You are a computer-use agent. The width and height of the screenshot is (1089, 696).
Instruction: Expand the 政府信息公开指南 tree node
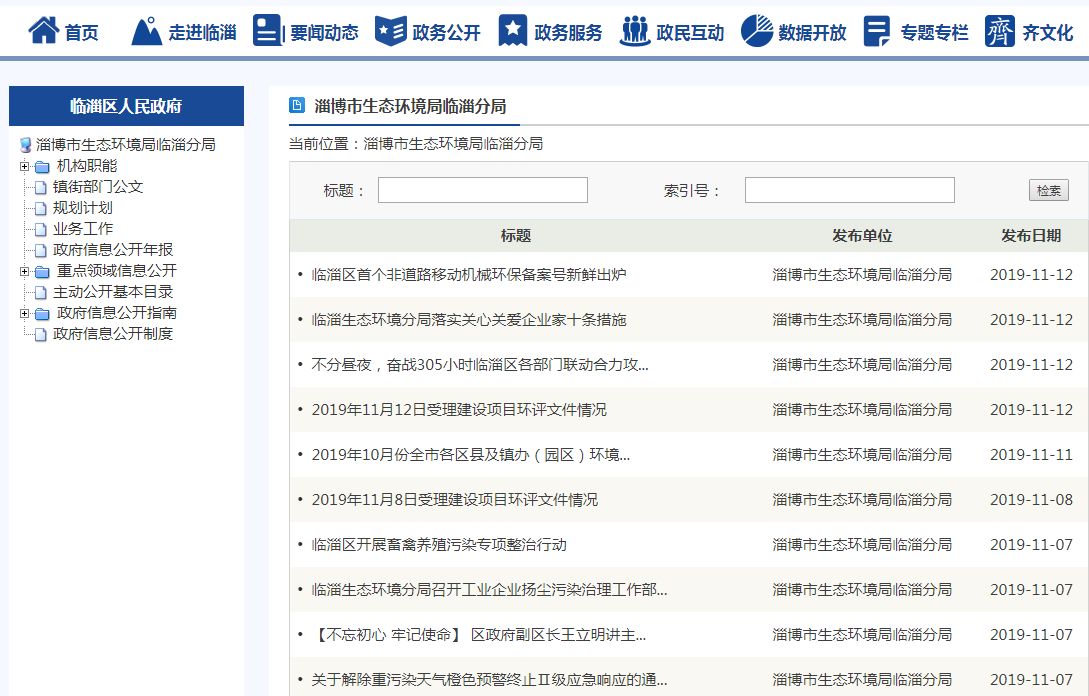24,313
